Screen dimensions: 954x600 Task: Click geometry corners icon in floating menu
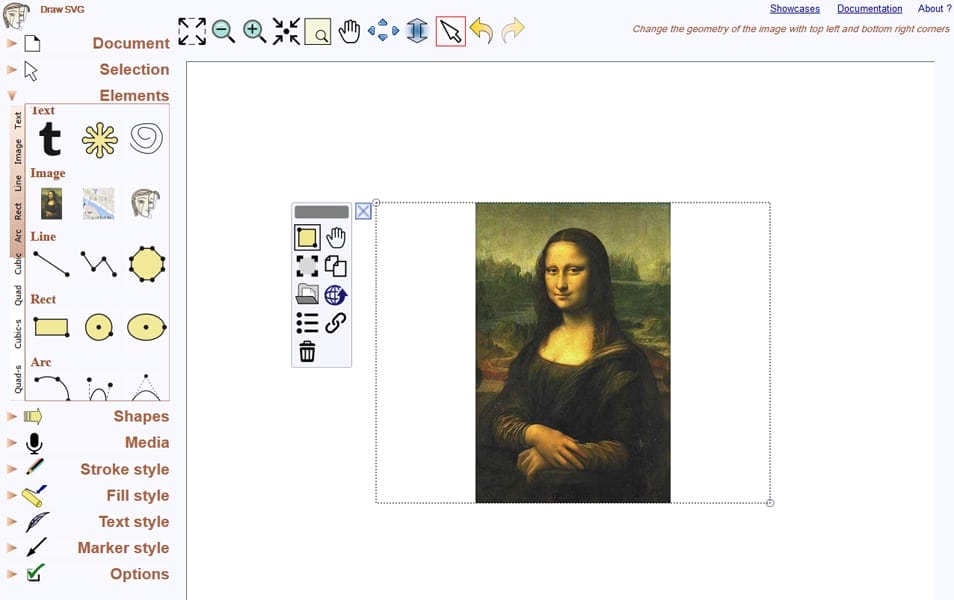coord(307,237)
